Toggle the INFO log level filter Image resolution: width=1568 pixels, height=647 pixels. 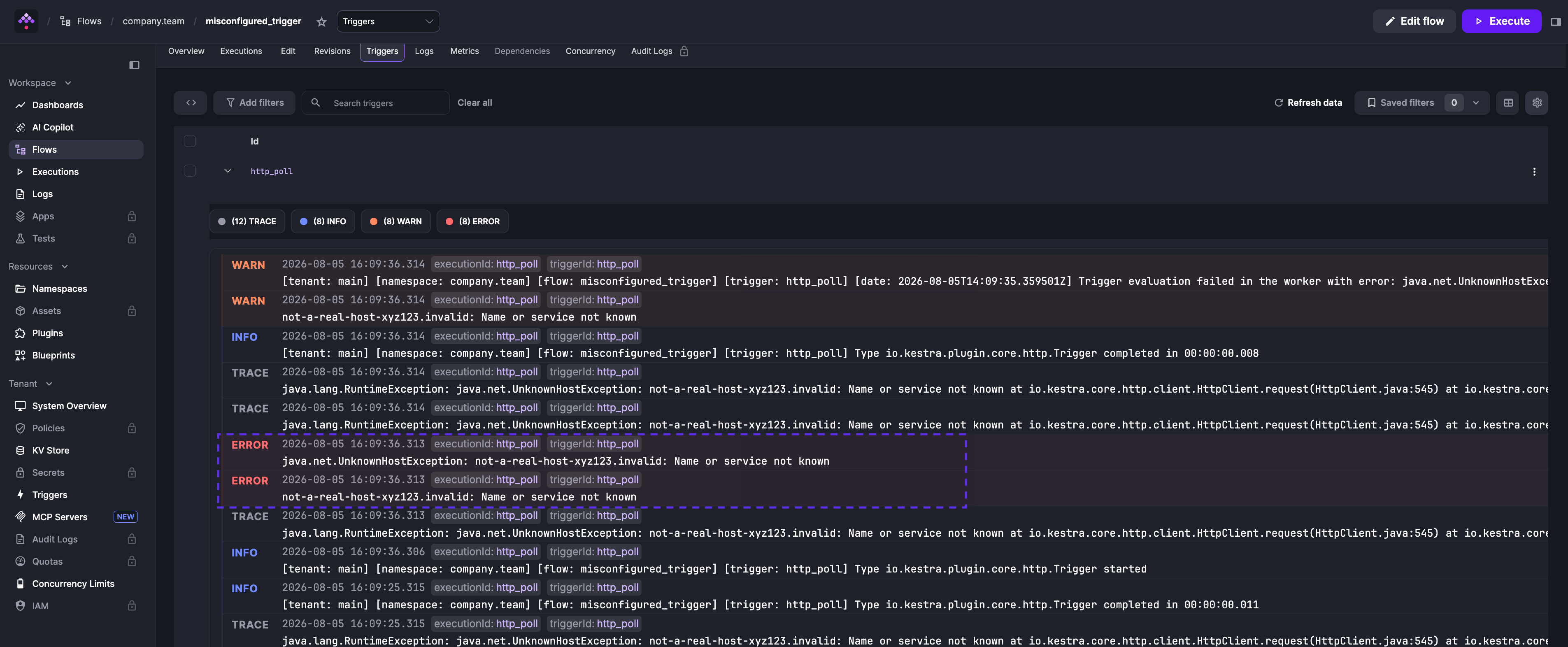click(323, 221)
